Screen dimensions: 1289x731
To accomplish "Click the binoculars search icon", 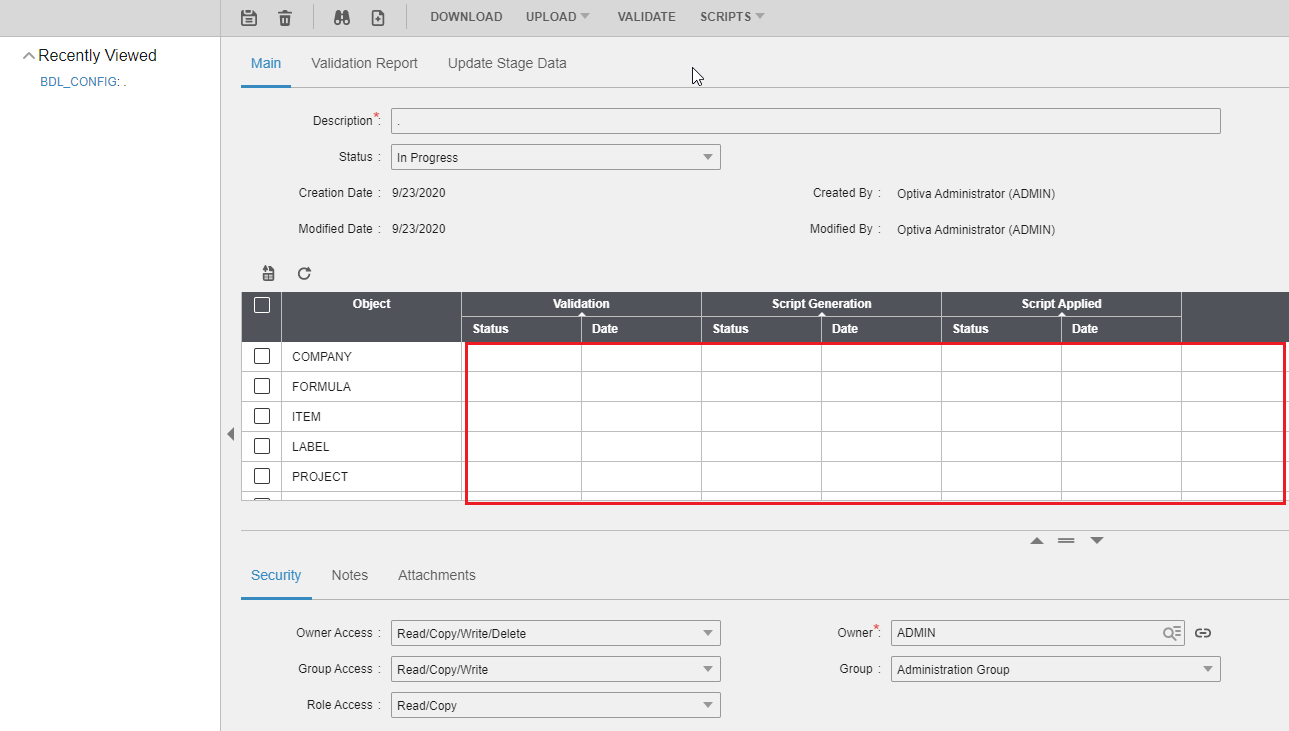I will pyautogui.click(x=342, y=17).
